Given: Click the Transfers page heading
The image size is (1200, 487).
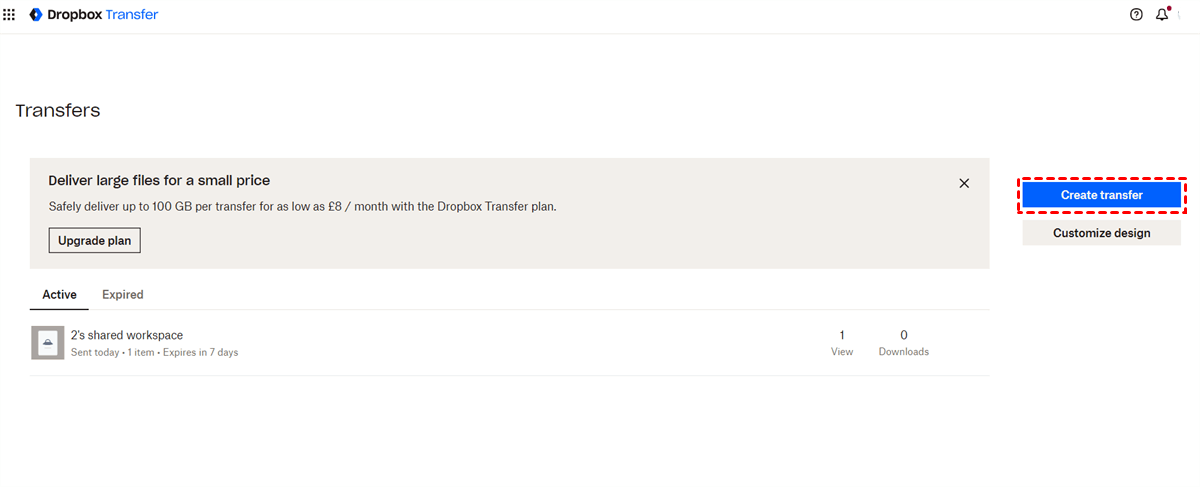Looking at the screenshot, I should click(58, 111).
